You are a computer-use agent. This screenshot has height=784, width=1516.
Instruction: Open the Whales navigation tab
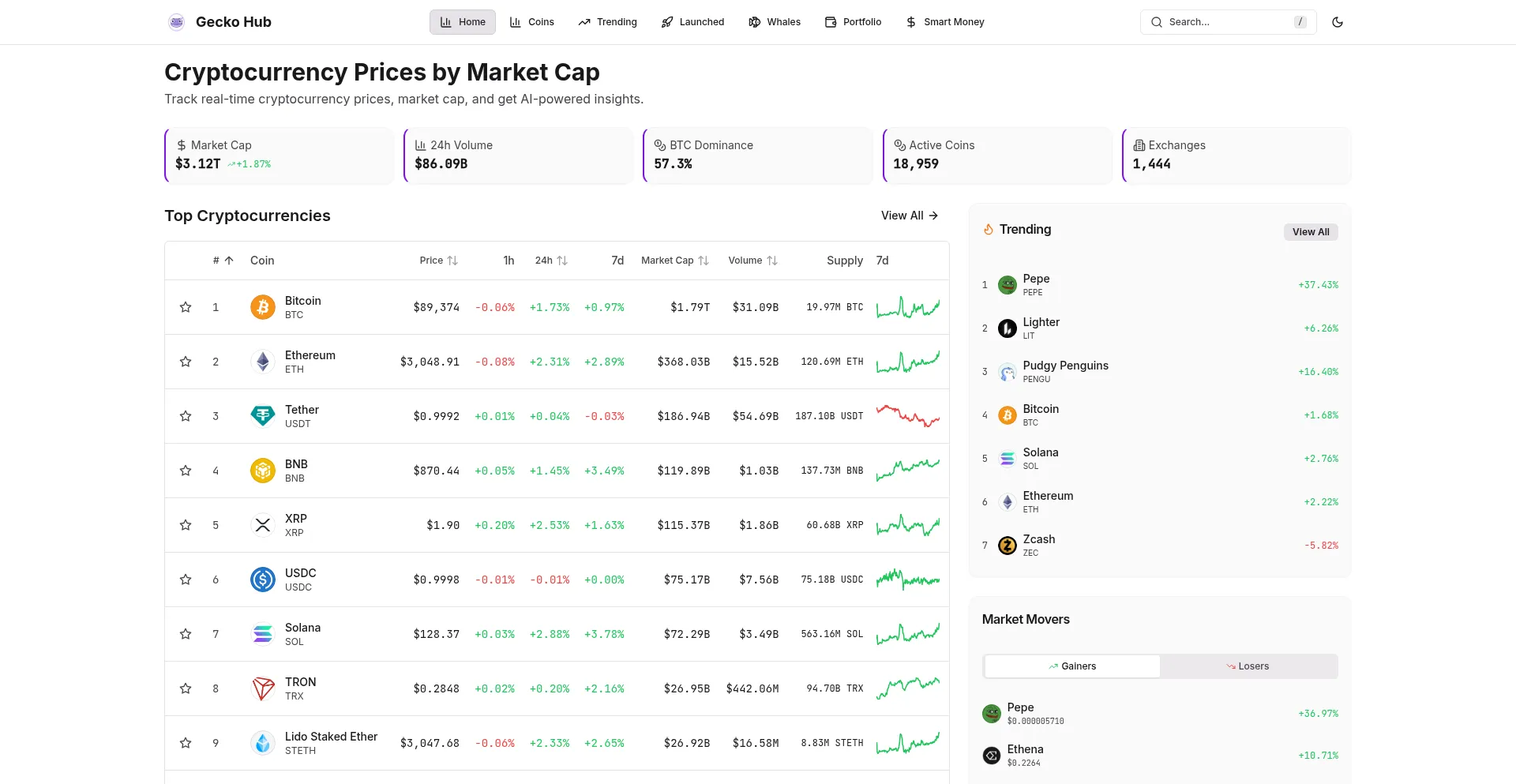(x=774, y=22)
